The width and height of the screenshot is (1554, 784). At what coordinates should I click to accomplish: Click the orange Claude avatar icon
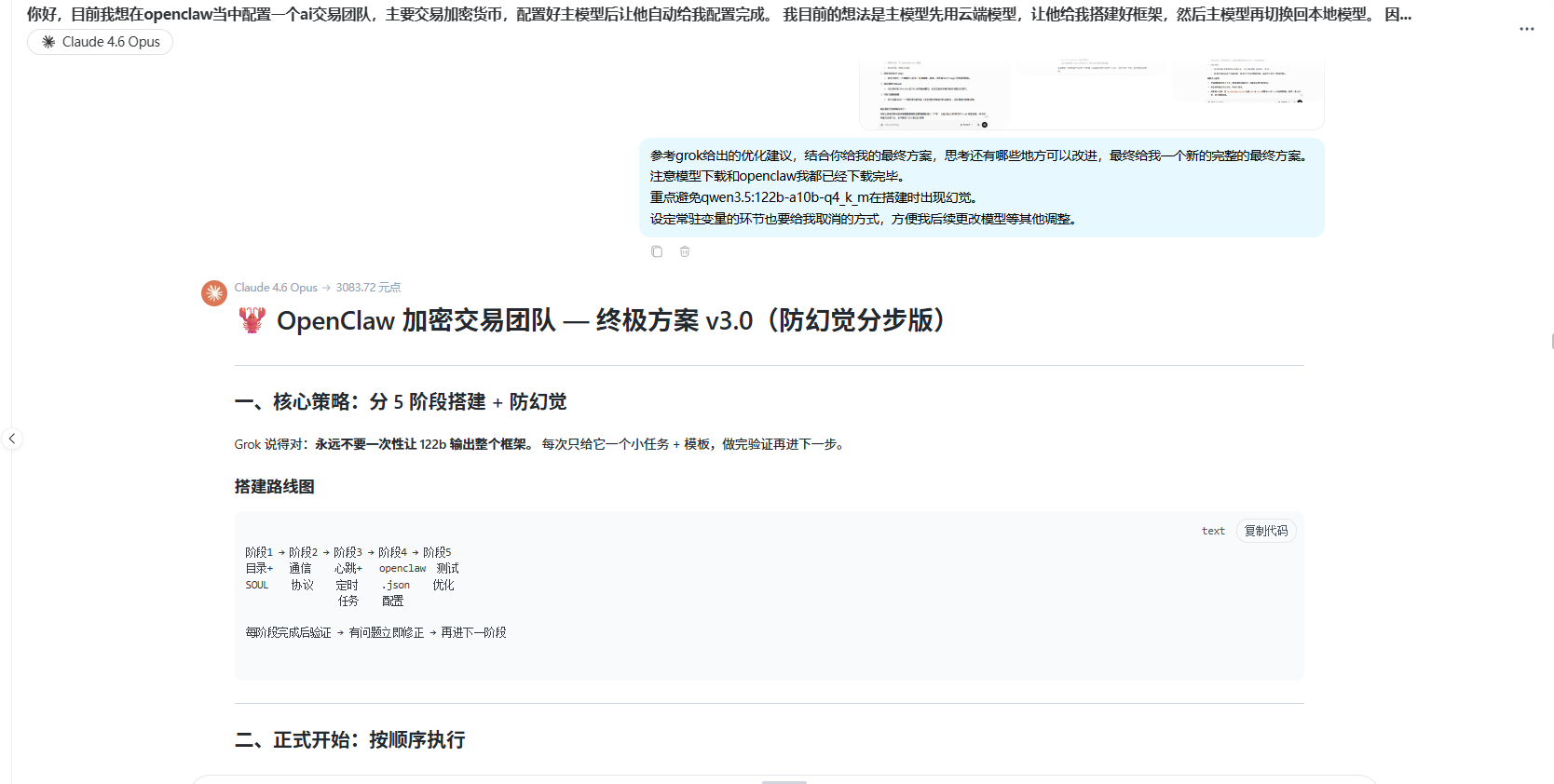tap(214, 293)
